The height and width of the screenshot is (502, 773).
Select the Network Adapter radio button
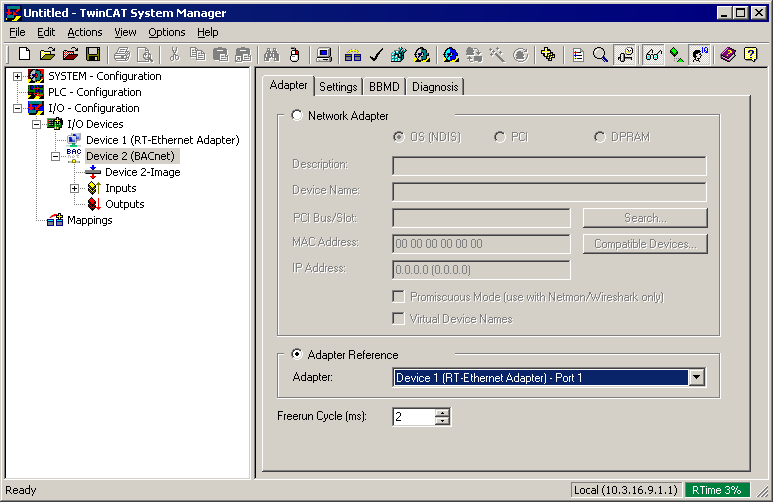click(296, 115)
